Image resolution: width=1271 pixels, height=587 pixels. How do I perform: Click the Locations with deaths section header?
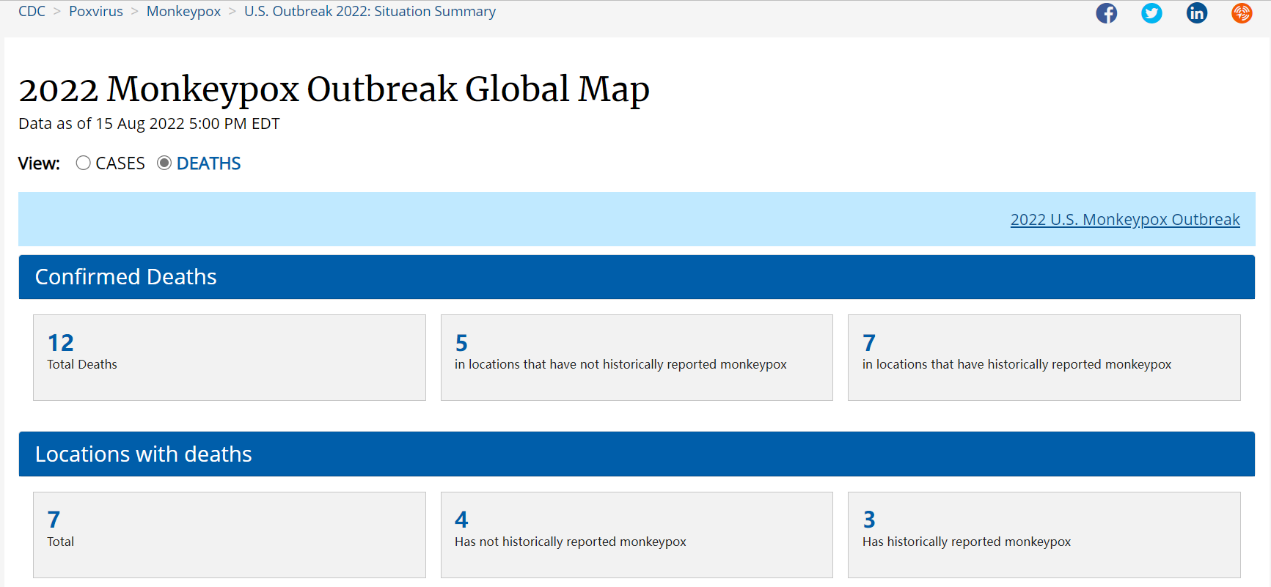[x=636, y=454]
